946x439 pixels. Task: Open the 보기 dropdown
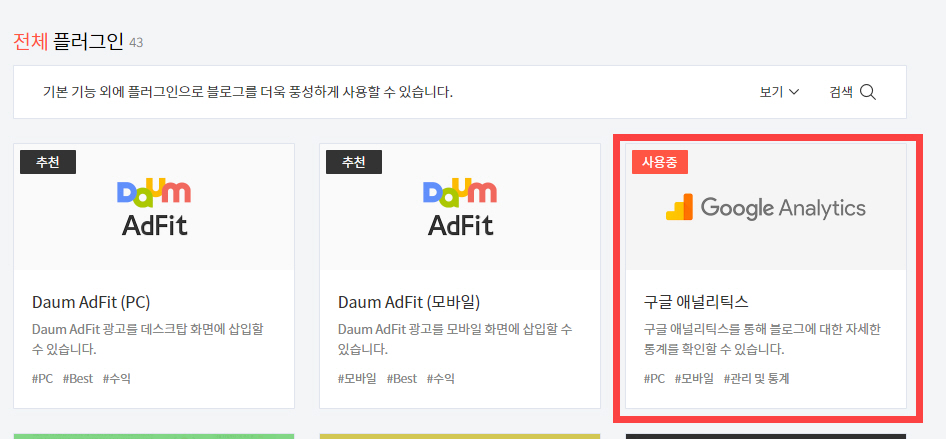779,92
